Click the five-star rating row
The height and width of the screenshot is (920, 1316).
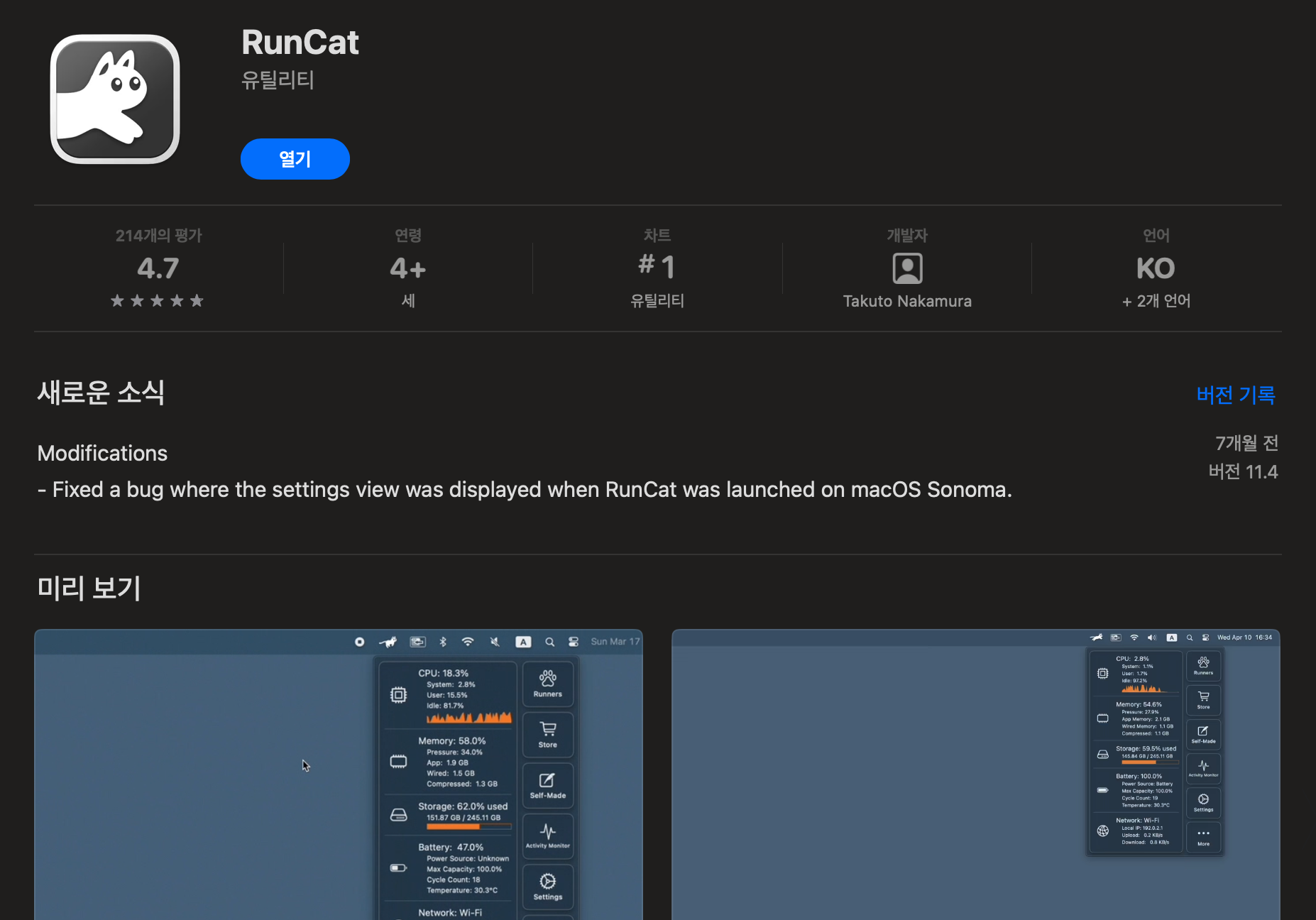157,301
